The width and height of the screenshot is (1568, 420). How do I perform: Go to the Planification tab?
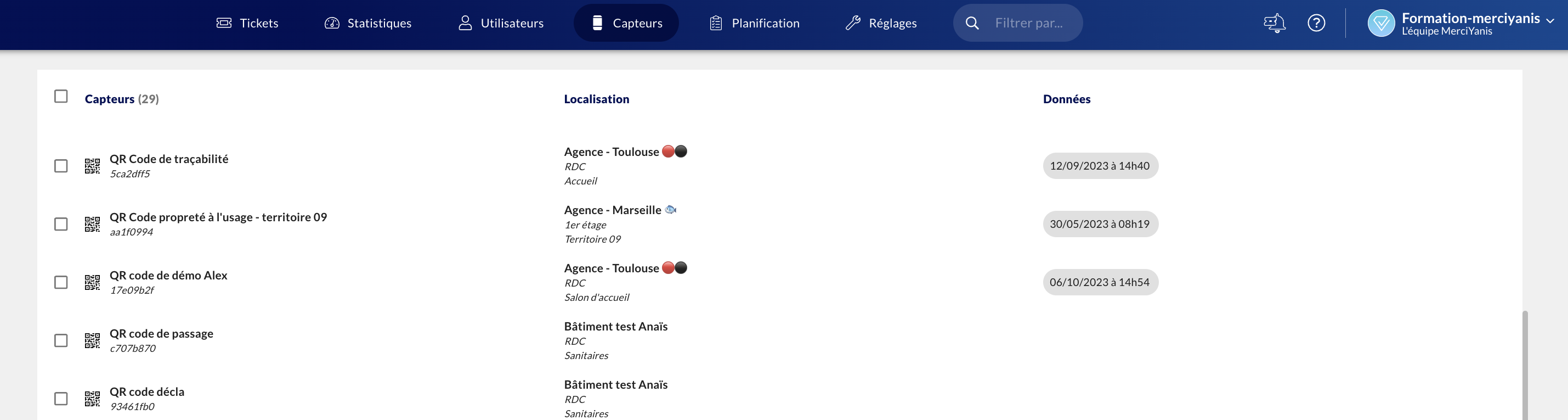point(754,23)
